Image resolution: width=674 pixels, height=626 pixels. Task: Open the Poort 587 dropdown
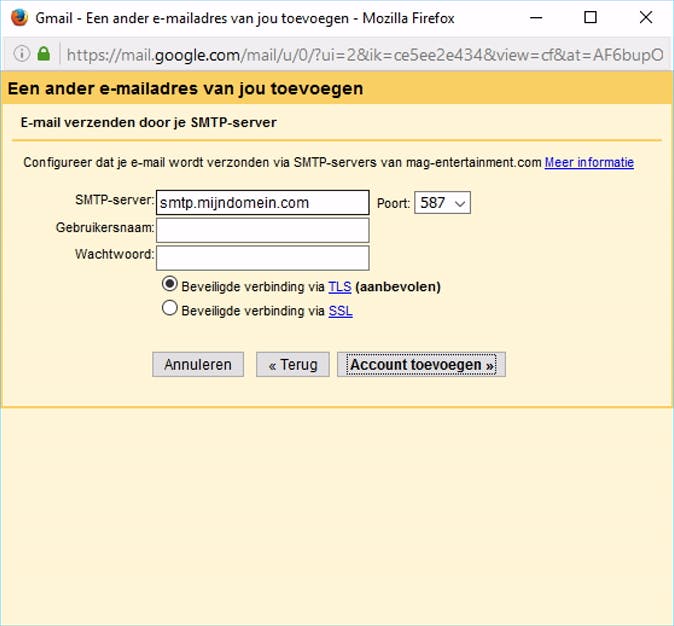pyautogui.click(x=442, y=203)
